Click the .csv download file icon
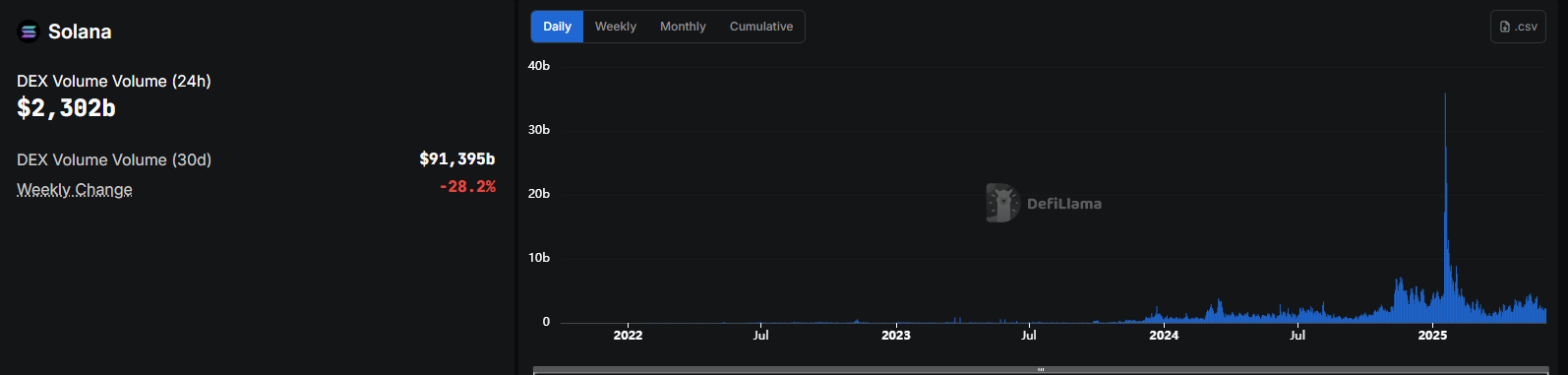The width and height of the screenshot is (1568, 375). click(x=1505, y=27)
